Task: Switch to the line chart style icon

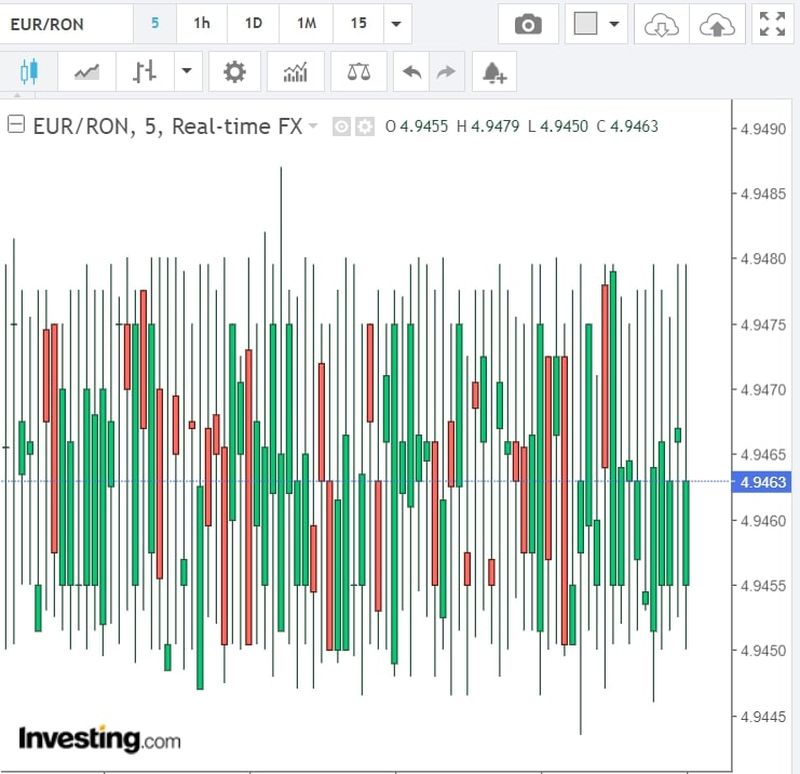Action: pos(86,72)
